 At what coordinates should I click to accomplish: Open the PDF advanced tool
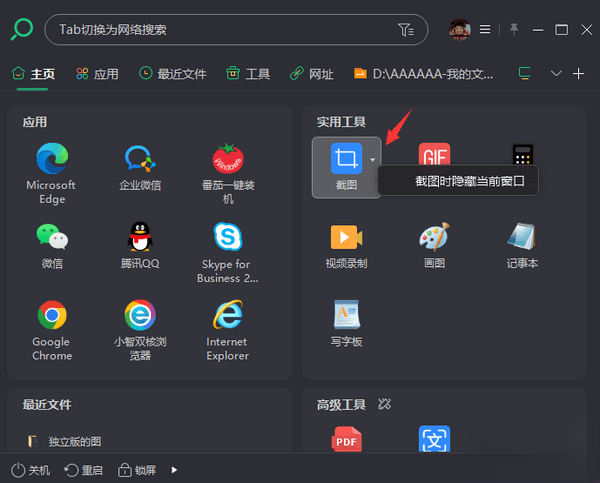point(346,439)
